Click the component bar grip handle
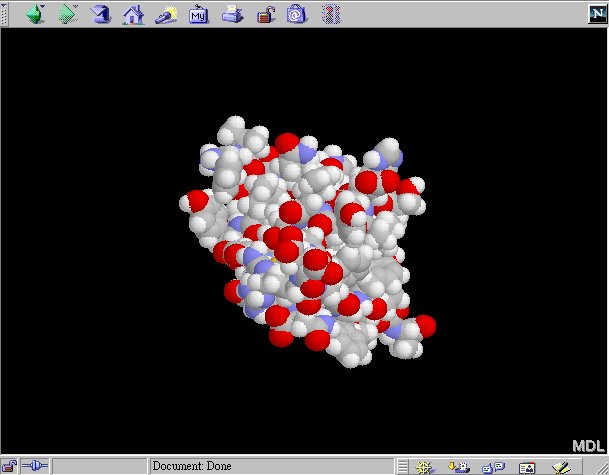The width and height of the screenshot is (609, 475). click(403, 466)
